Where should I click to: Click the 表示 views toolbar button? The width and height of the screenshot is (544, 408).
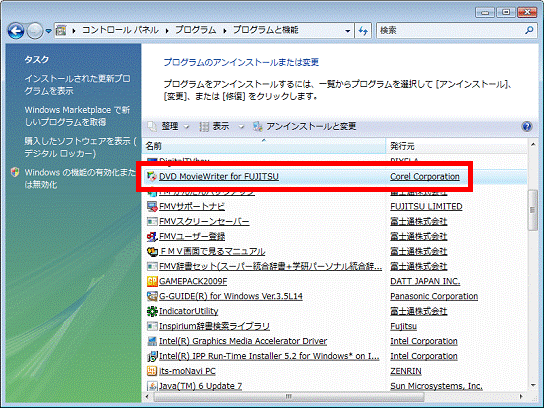coord(214,126)
